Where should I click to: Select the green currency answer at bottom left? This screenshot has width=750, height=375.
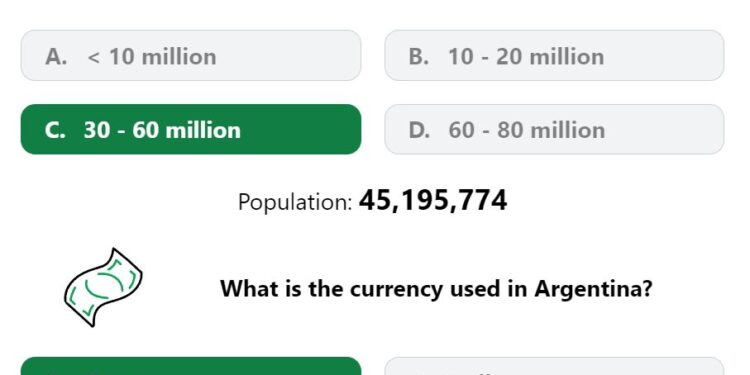(x=191, y=366)
